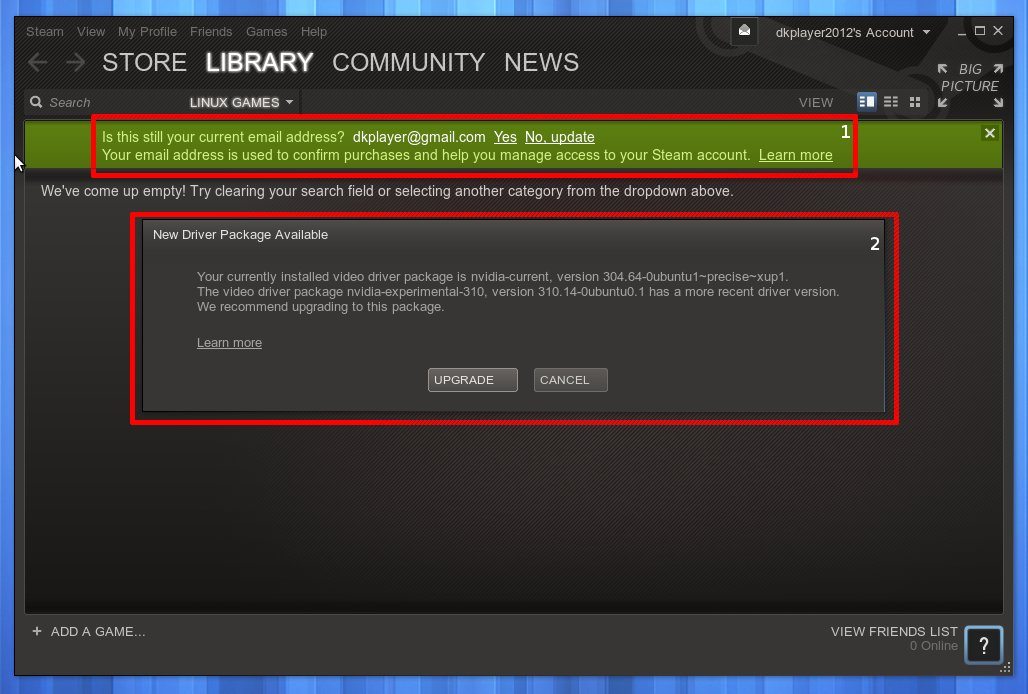The width and height of the screenshot is (1028, 694).
Task: Confirm email with the Yes link
Action: pyautogui.click(x=505, y=137)
